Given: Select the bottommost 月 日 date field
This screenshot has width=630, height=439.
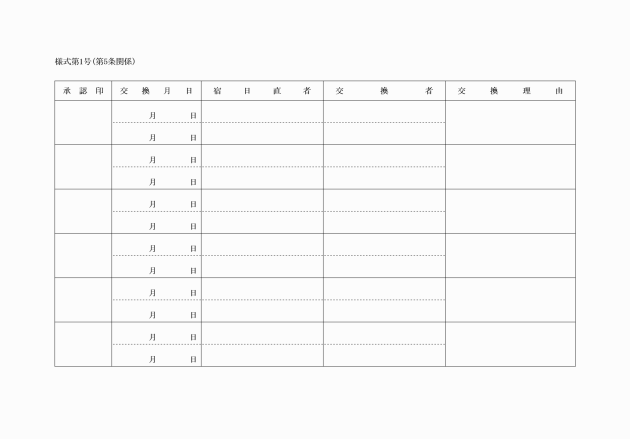Looking at the screenshot, I should [156, 355].
